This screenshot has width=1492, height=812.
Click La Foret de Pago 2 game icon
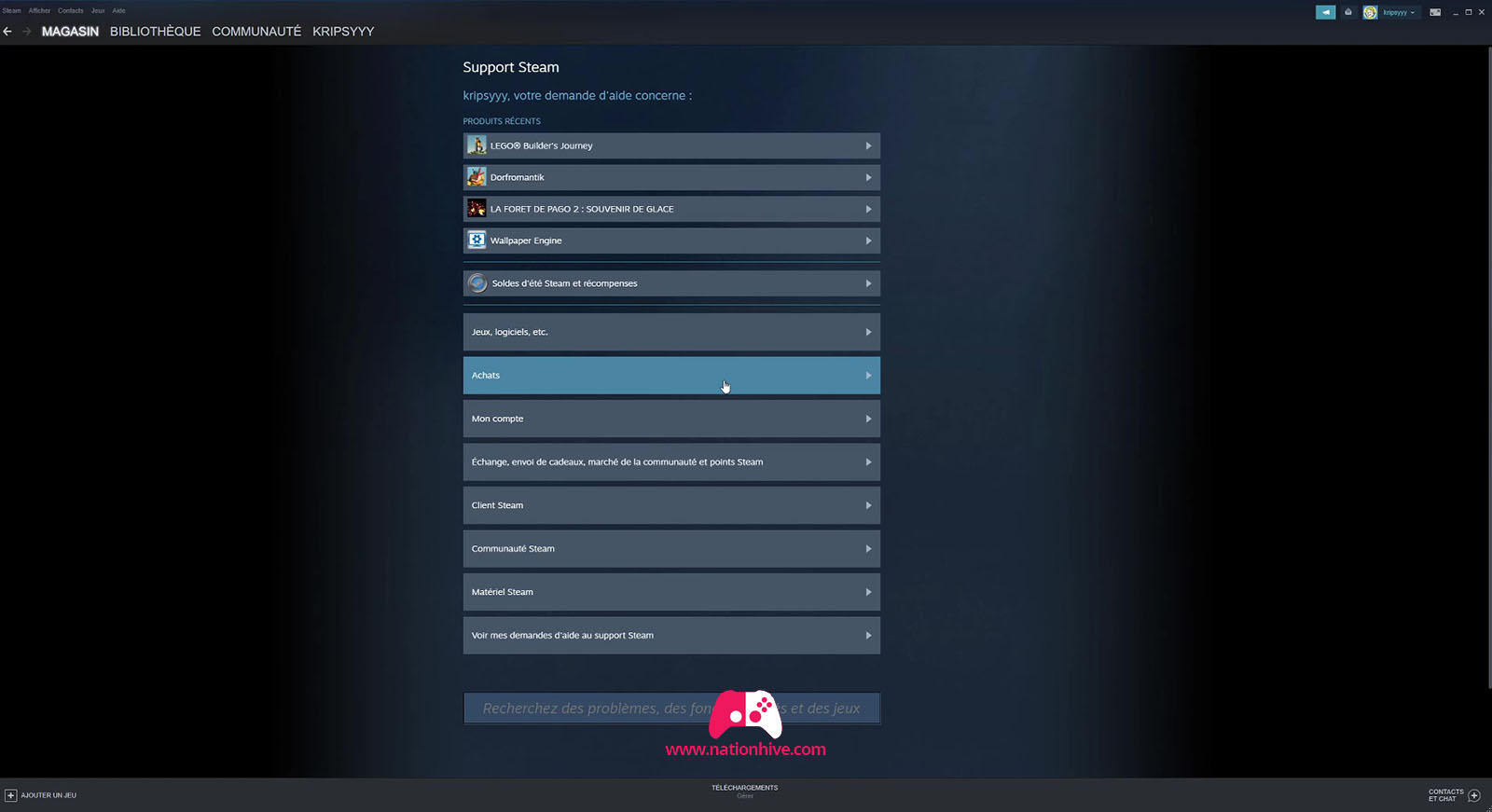[x=477, y=209]
